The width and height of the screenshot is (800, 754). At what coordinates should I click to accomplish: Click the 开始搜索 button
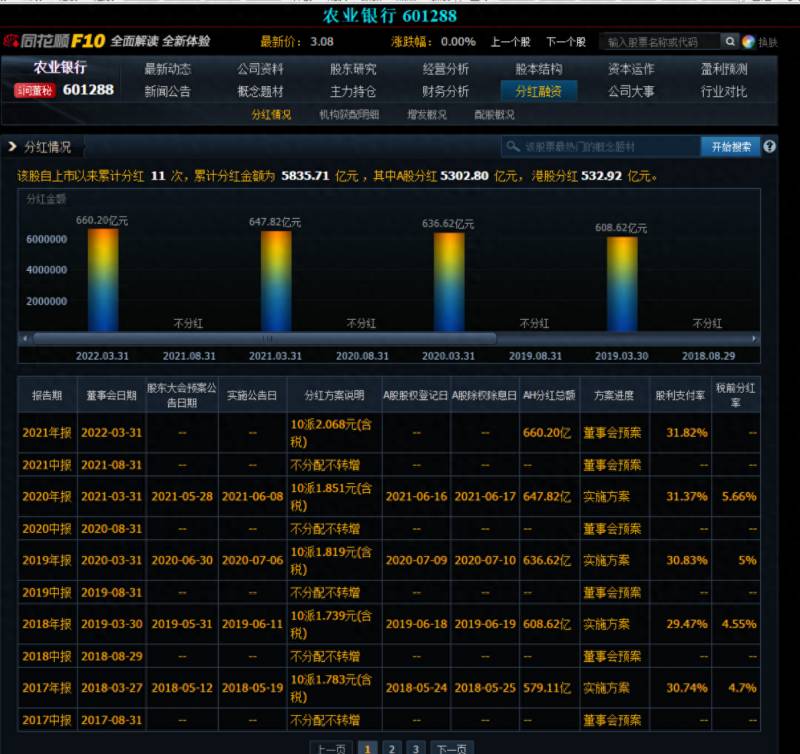[731, 147]
